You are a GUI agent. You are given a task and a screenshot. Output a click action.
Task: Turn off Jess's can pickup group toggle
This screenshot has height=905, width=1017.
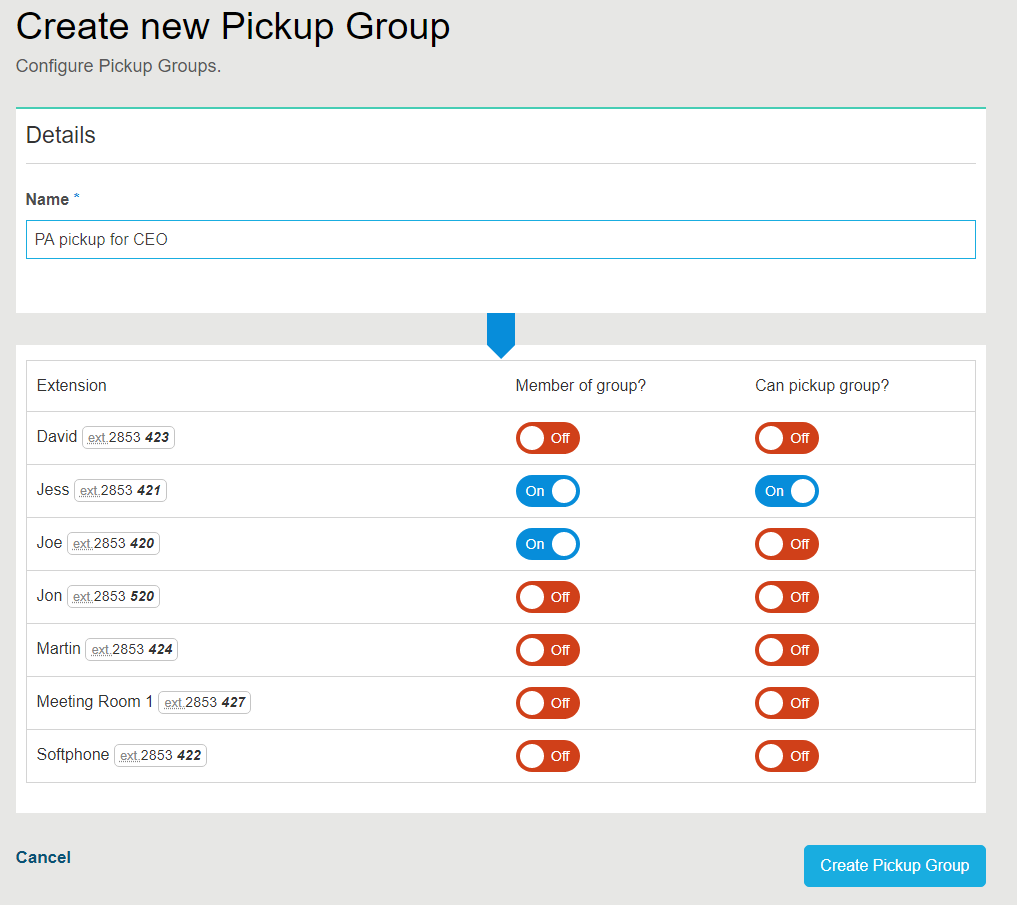(786, 491)
